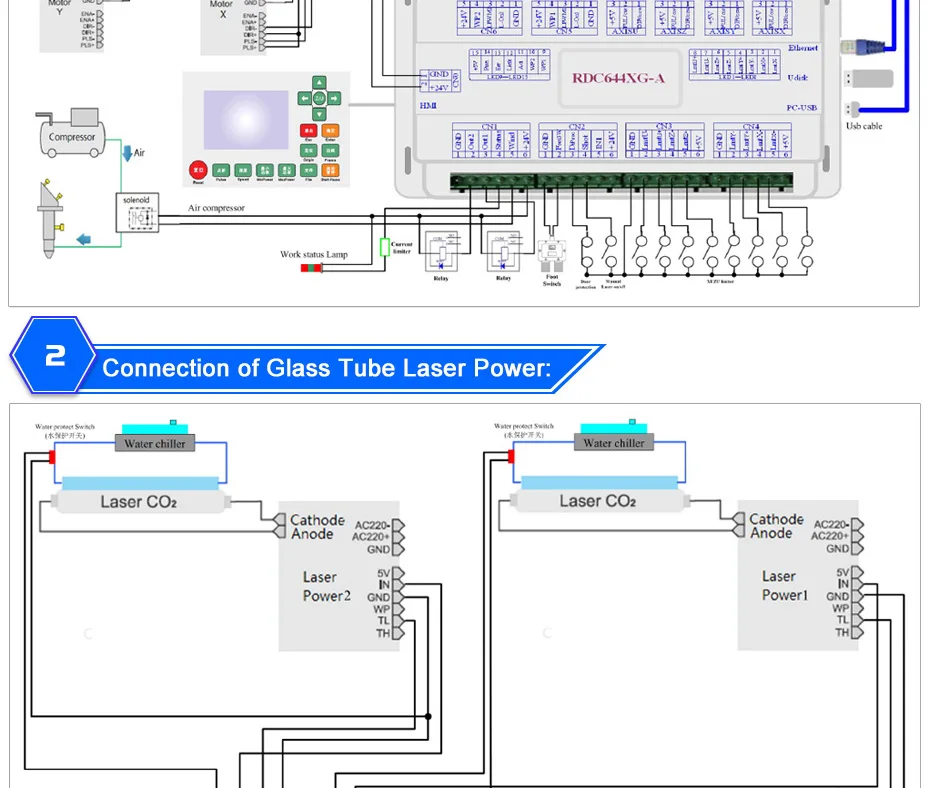Viewport: 930px width, 788px height.
Task: Click the AC220- pin on Laser Power1
Action: pos(857,525)
